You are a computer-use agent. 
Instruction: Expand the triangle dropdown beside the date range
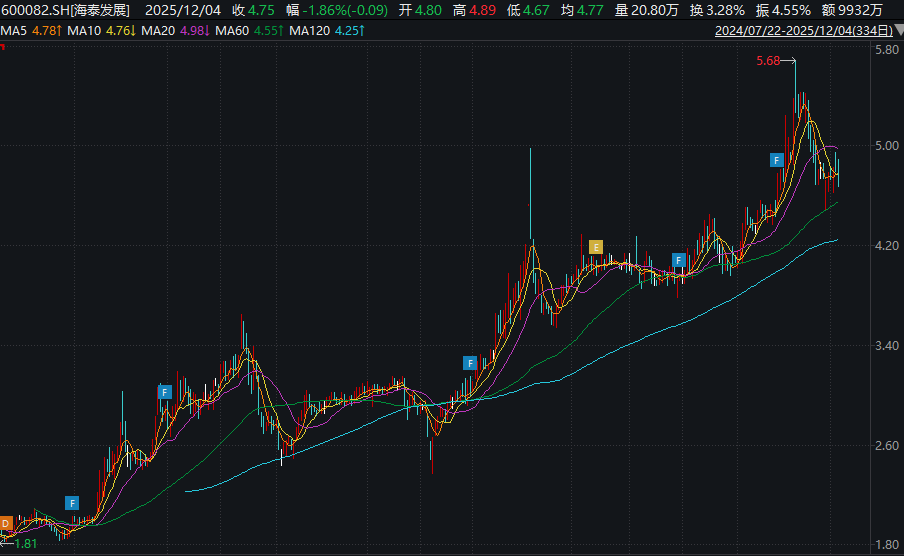(x=896, y=31)
